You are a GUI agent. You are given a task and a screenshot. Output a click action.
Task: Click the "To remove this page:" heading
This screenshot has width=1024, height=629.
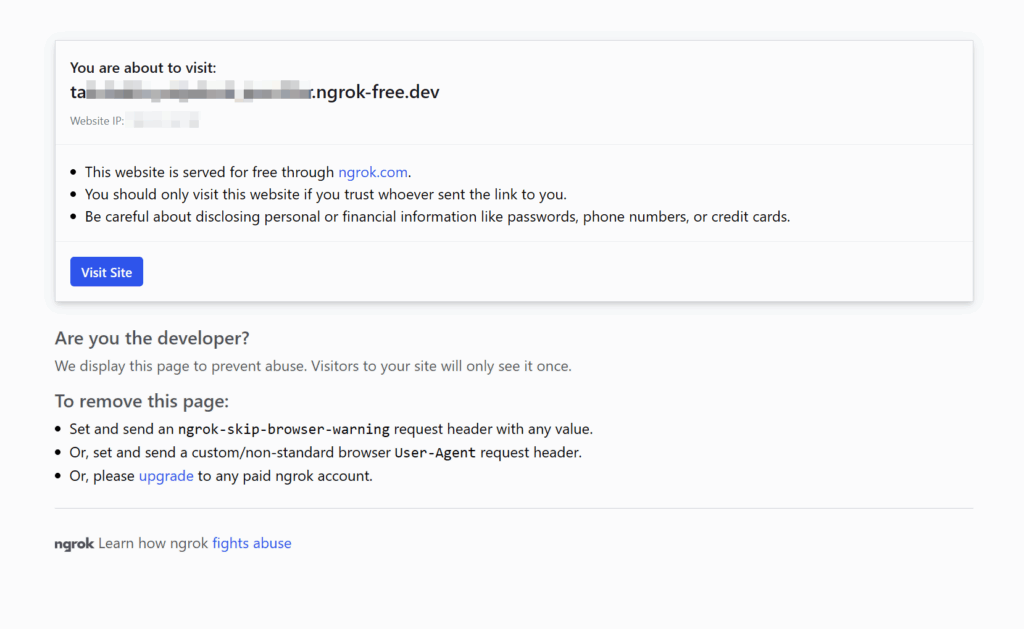pos(142,402)
